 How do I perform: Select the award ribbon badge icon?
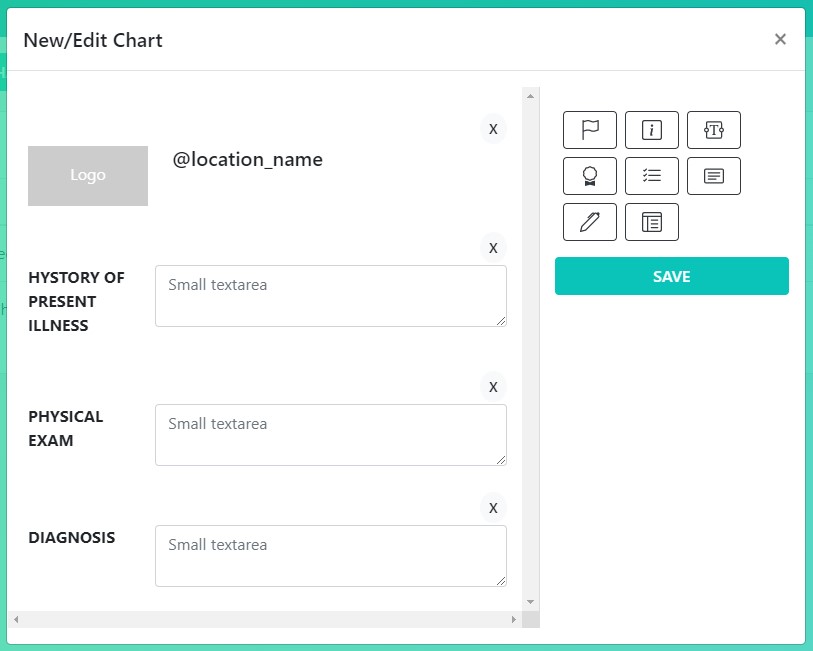[x=590, y=176]
